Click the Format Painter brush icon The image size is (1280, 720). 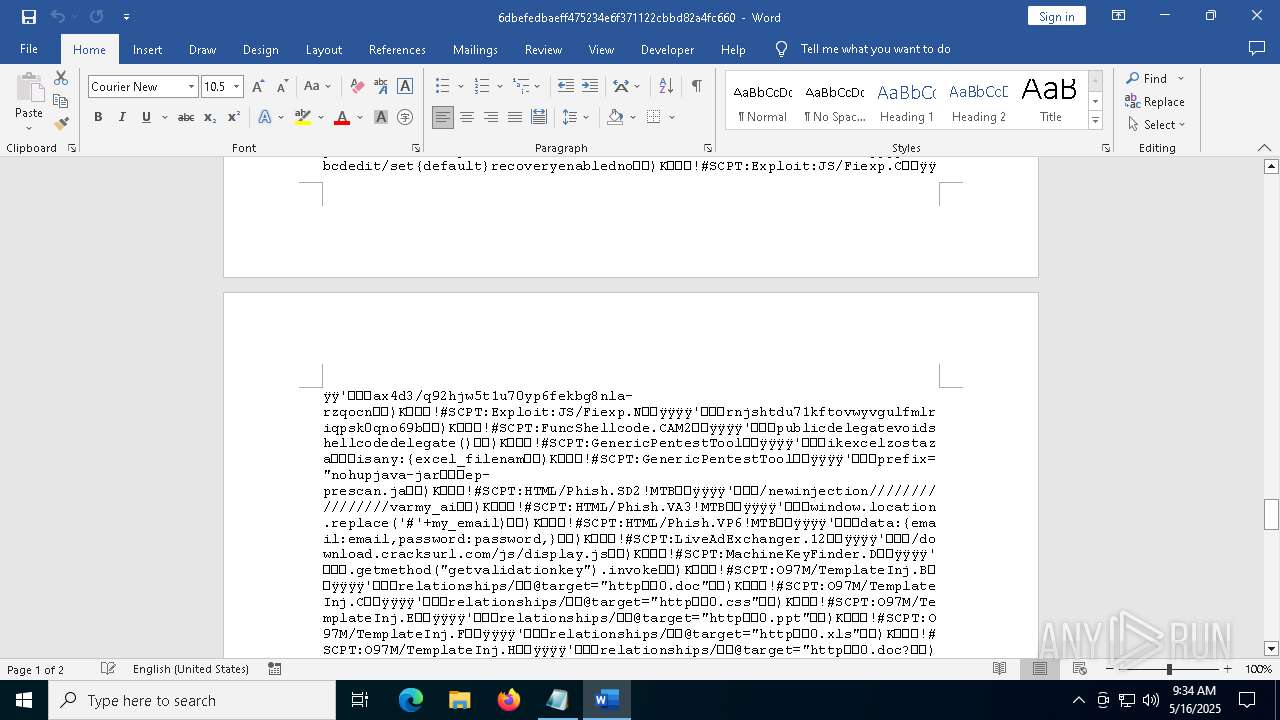[x=61, y=124]
